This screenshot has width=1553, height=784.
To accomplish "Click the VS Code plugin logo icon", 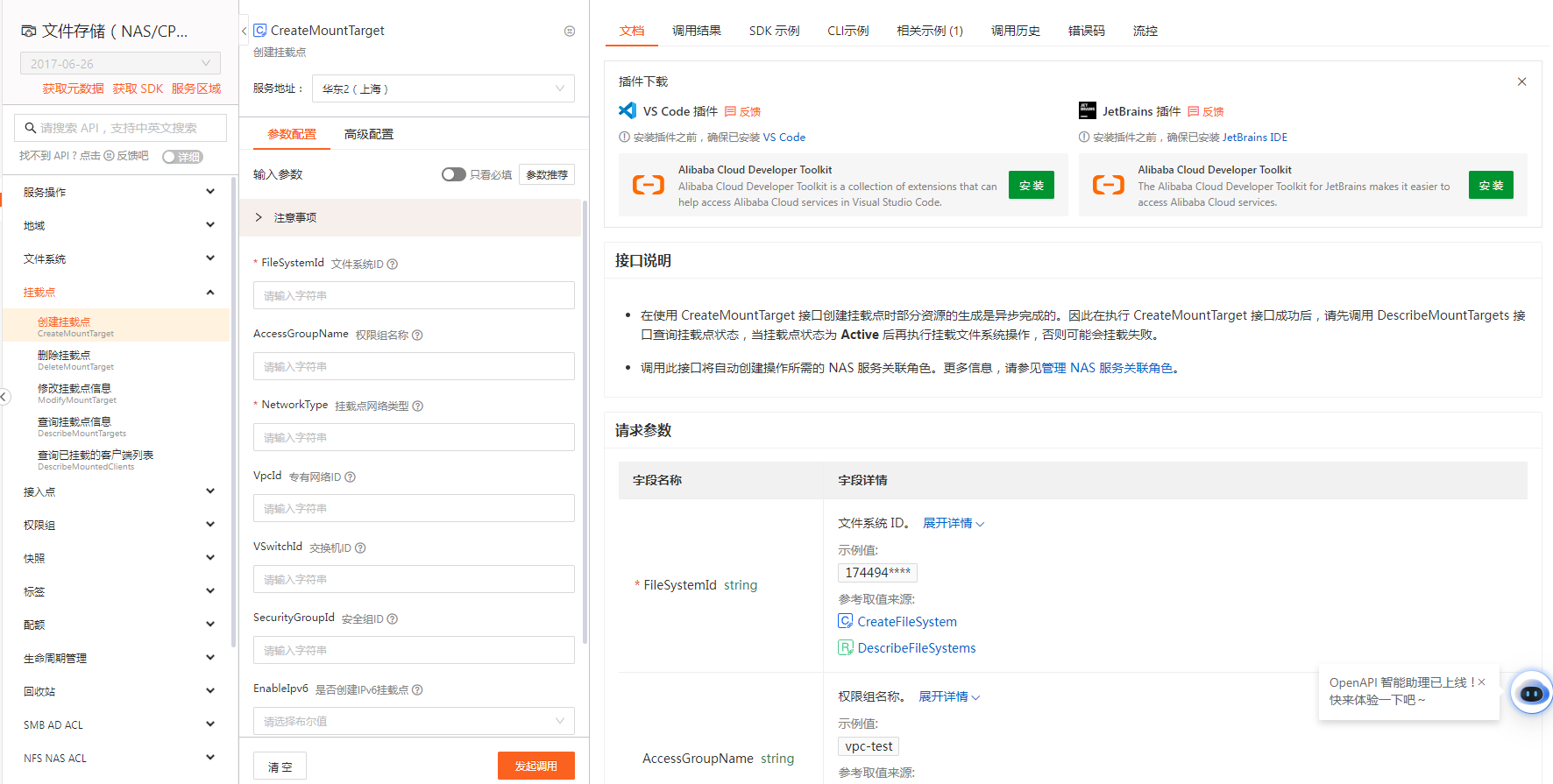I will coord(628,110).
